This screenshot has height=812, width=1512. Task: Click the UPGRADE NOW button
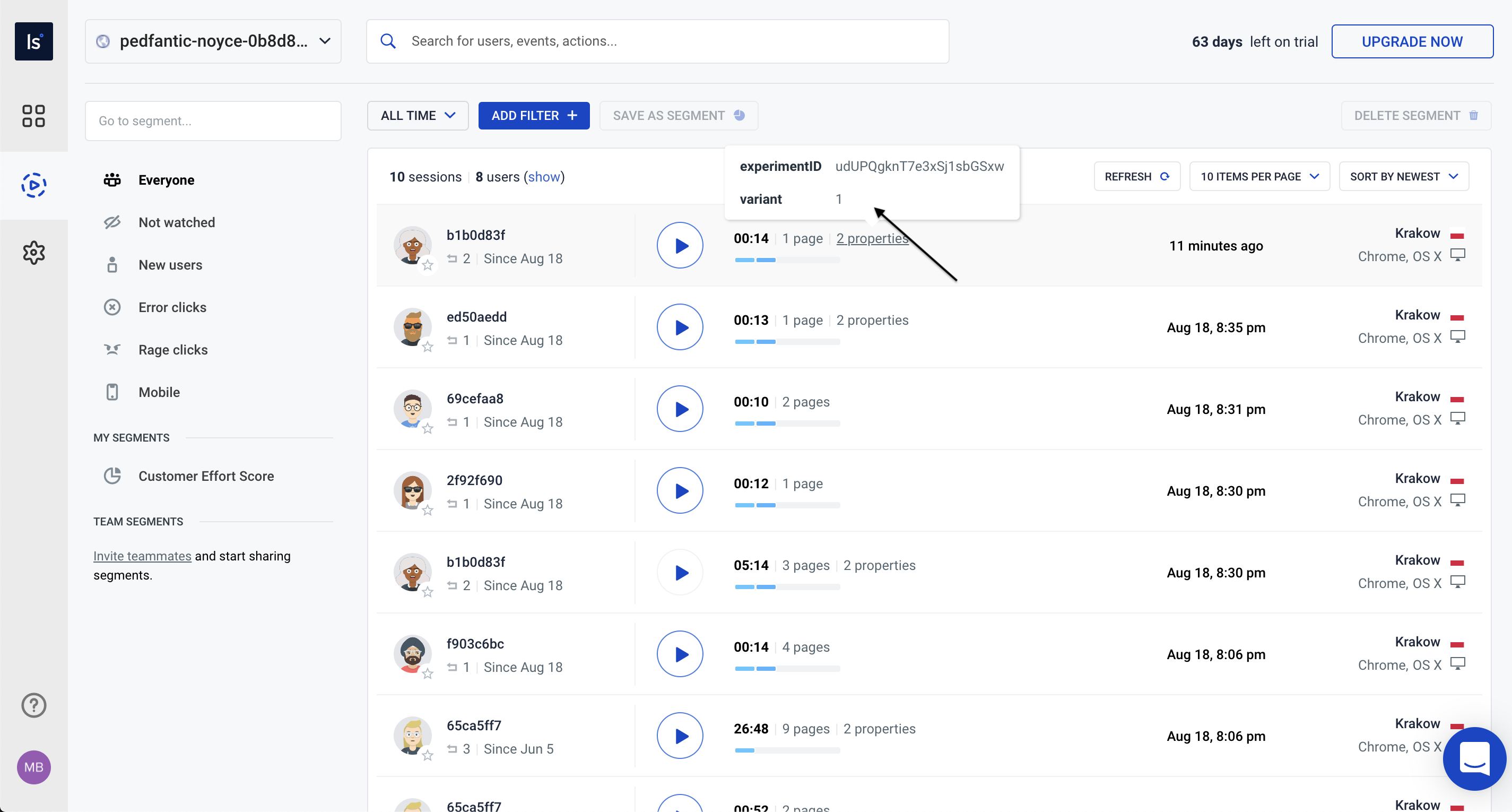click(x=1412, y=41)
